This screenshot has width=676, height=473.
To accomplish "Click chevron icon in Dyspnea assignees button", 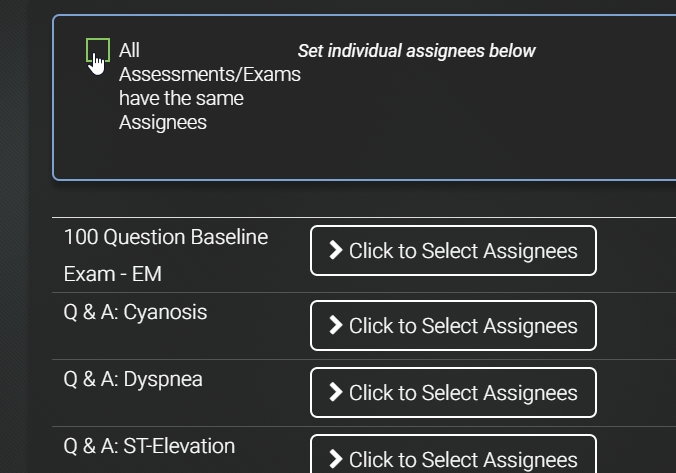I will coord(335,392).
